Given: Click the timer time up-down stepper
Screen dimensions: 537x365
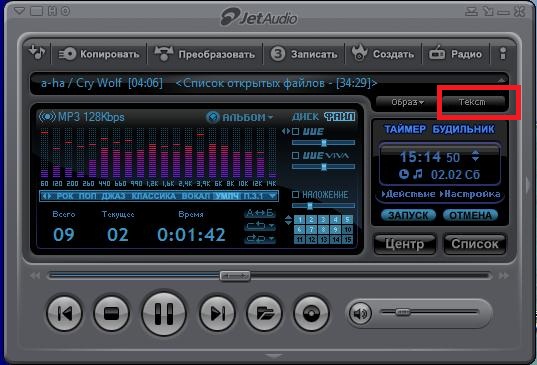Looking at the screenshot, I should pos(475,156).
